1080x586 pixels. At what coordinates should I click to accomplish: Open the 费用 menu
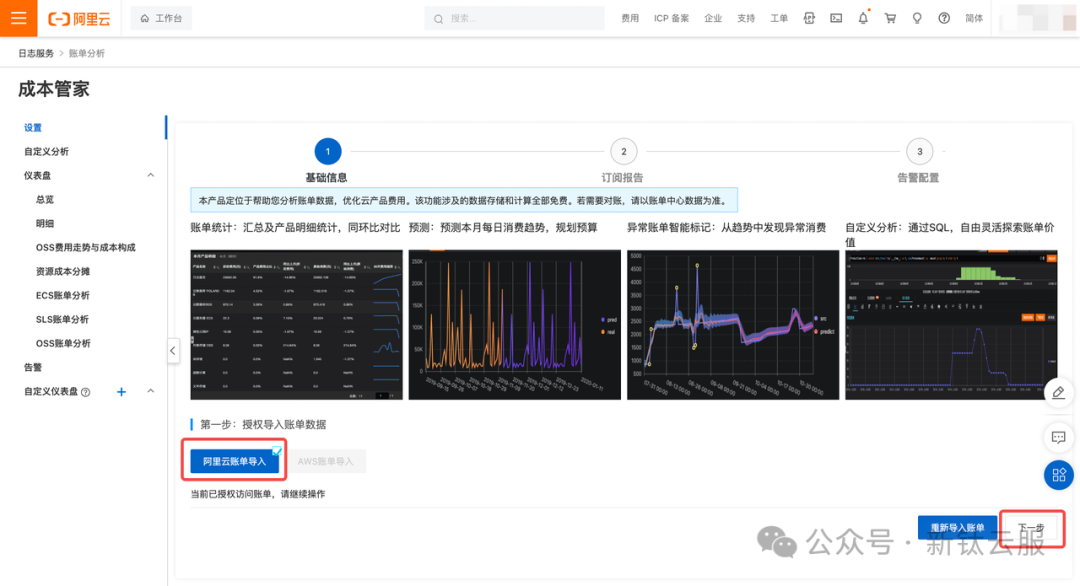tap(630, 19)
